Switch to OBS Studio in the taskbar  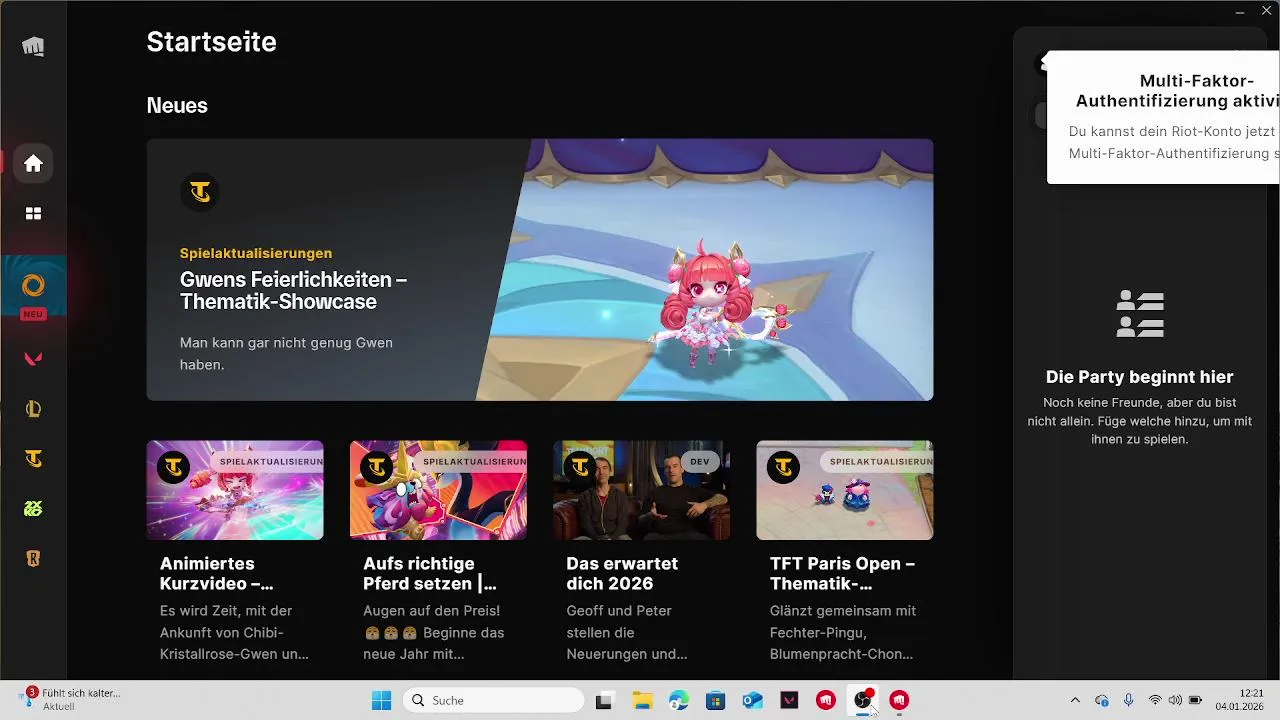862,700
